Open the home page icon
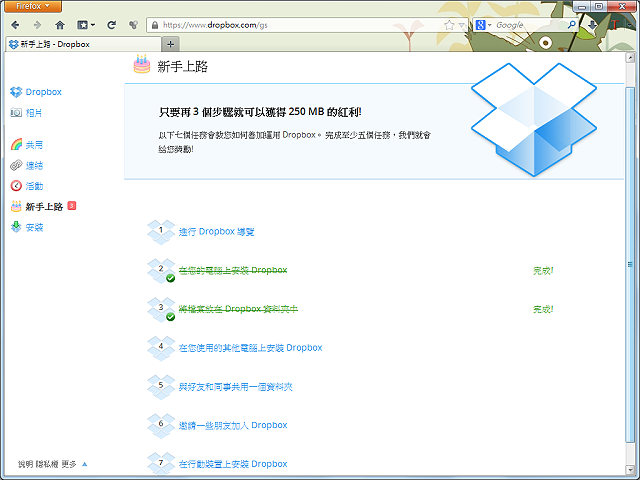Viewport: 640px width, 480px height. click(x=60, y=25)
